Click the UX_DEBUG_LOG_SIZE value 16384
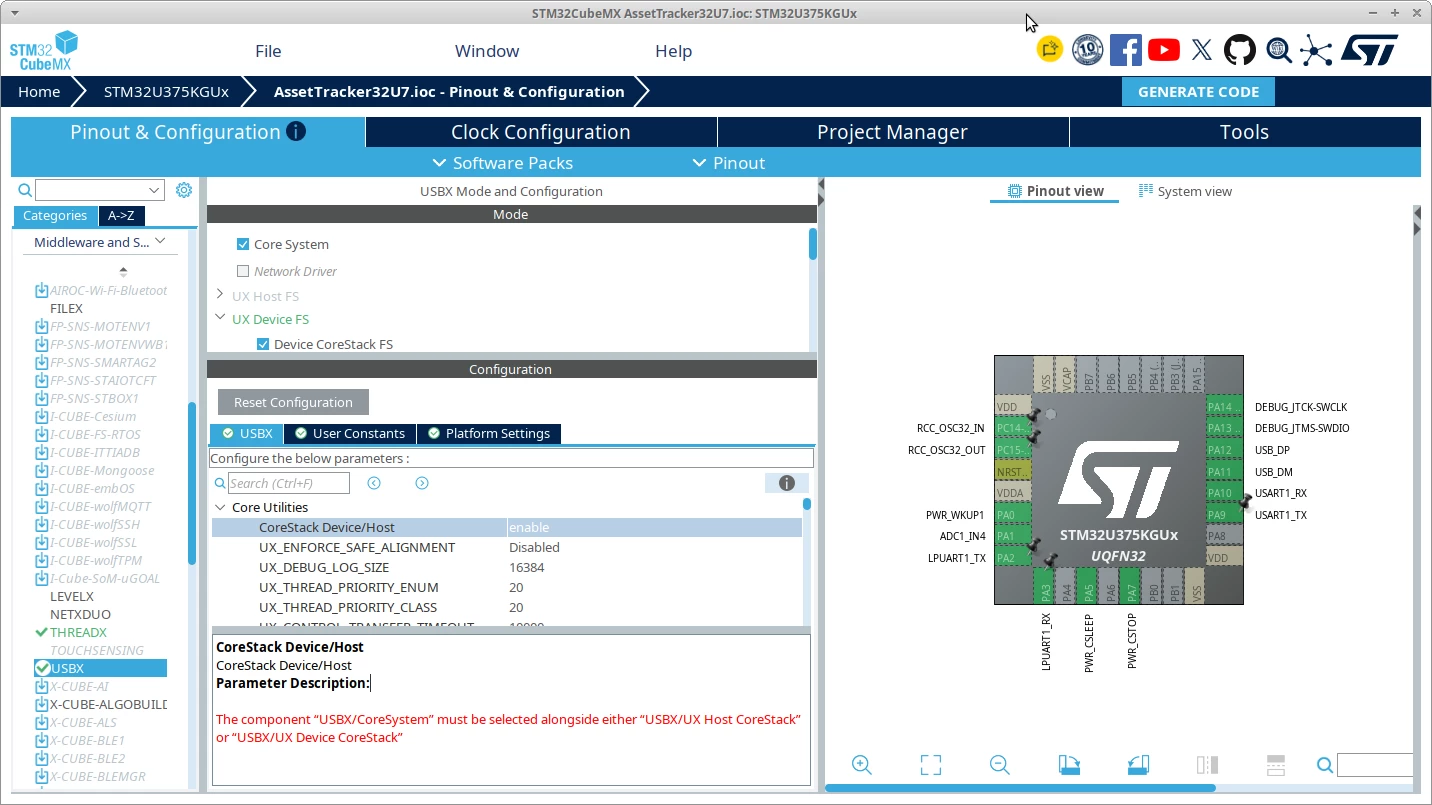Screen dimensions: 1432x805 (x=529, y=567)
